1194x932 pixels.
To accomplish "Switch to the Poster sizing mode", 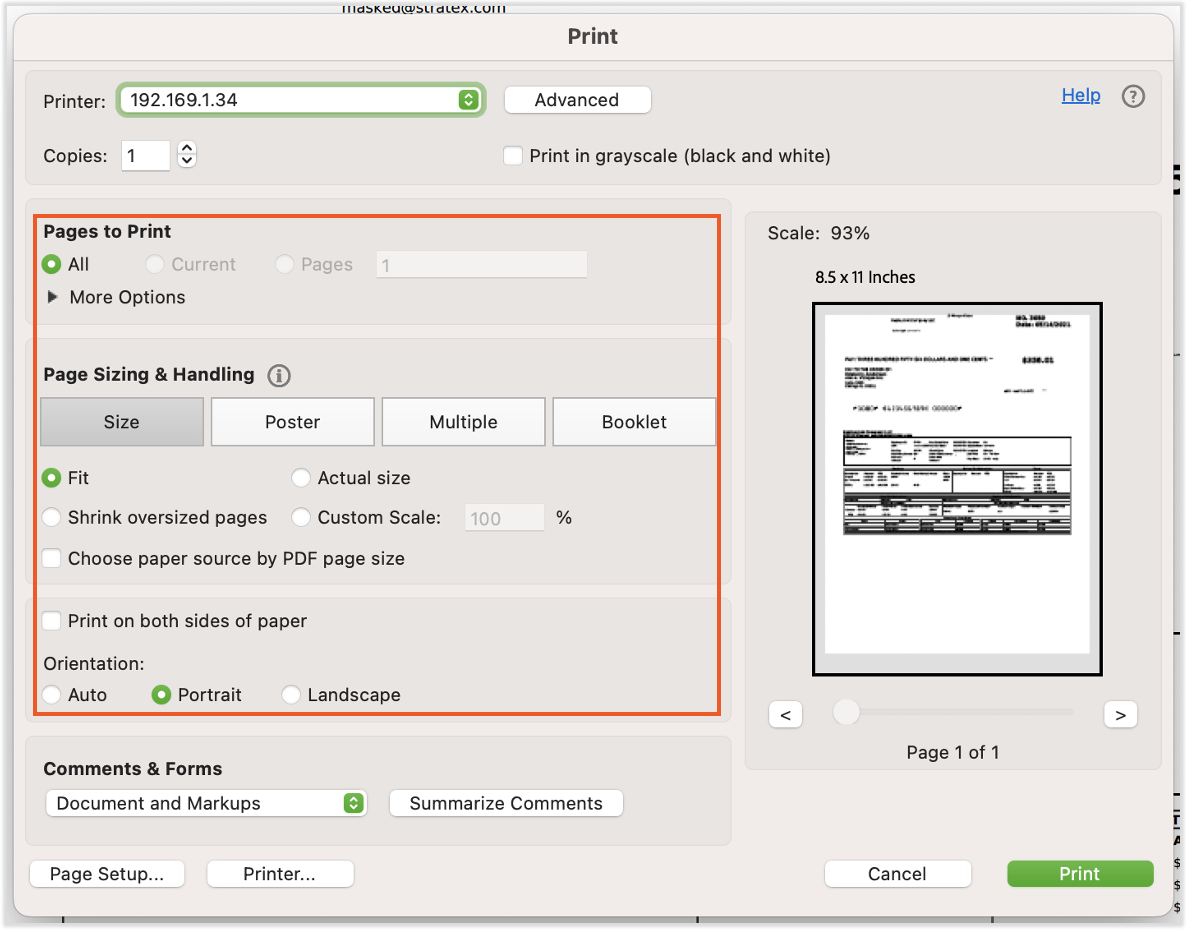I will pos(292,421).
